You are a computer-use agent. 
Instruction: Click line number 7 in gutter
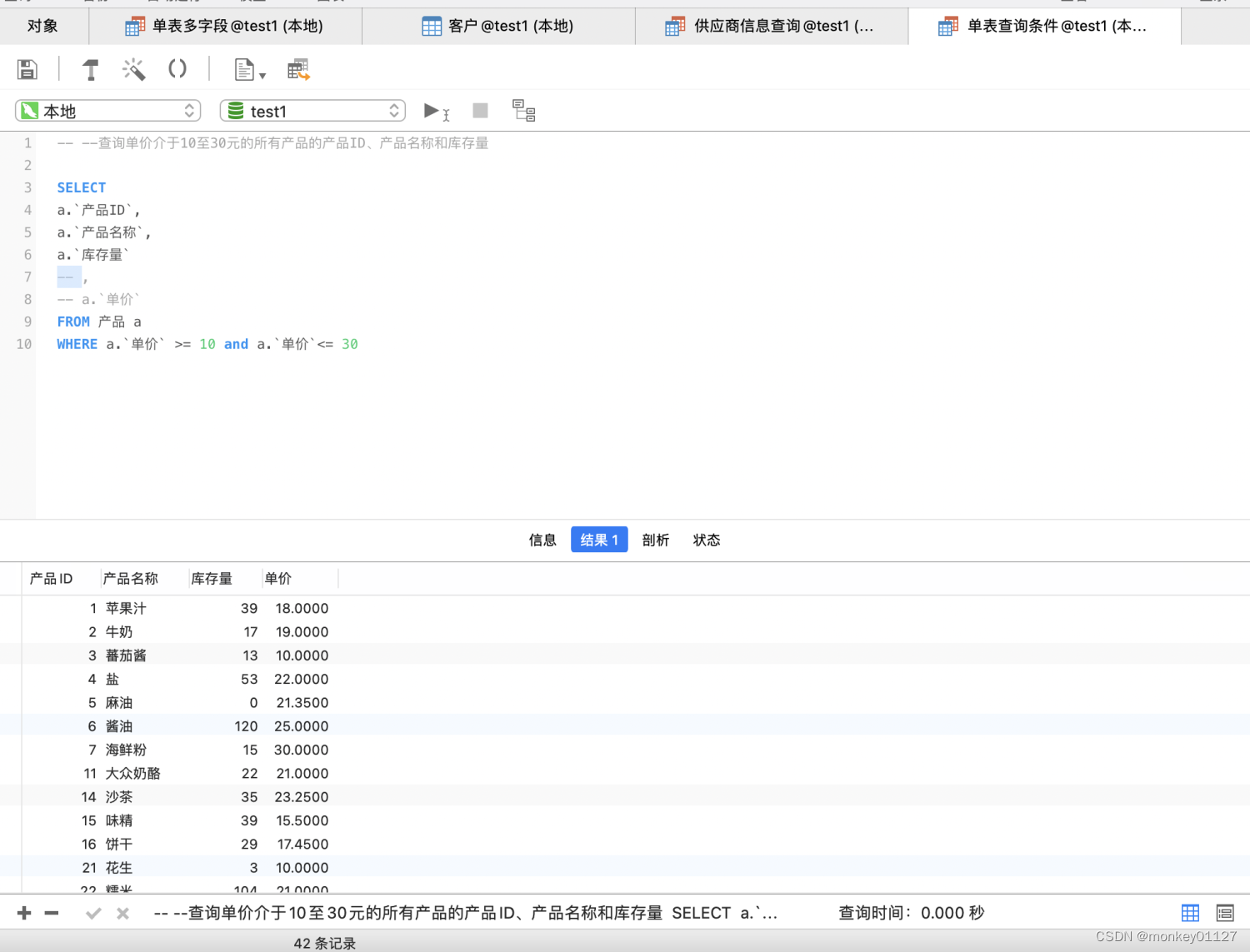(27, 277)
